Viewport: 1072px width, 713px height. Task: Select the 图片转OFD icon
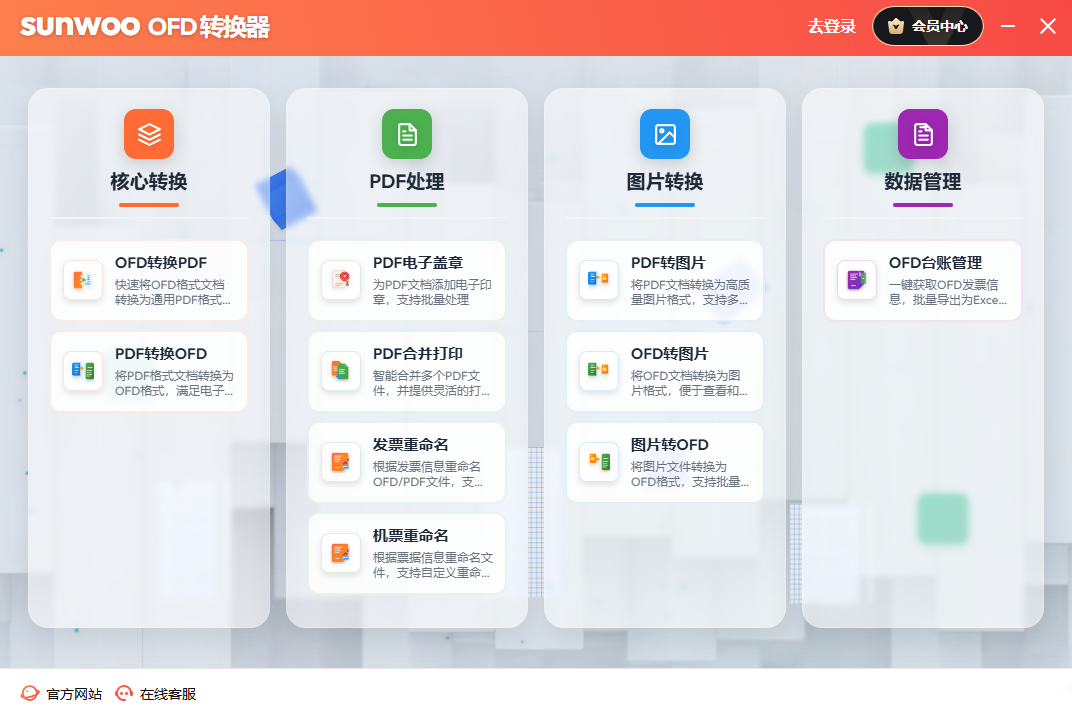click(x=599, y=462)
